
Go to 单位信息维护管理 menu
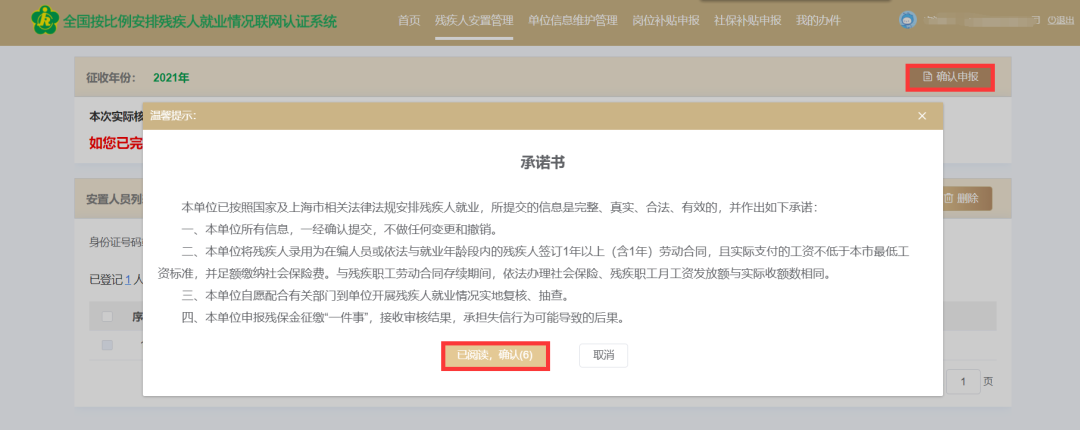pos(572,21)
